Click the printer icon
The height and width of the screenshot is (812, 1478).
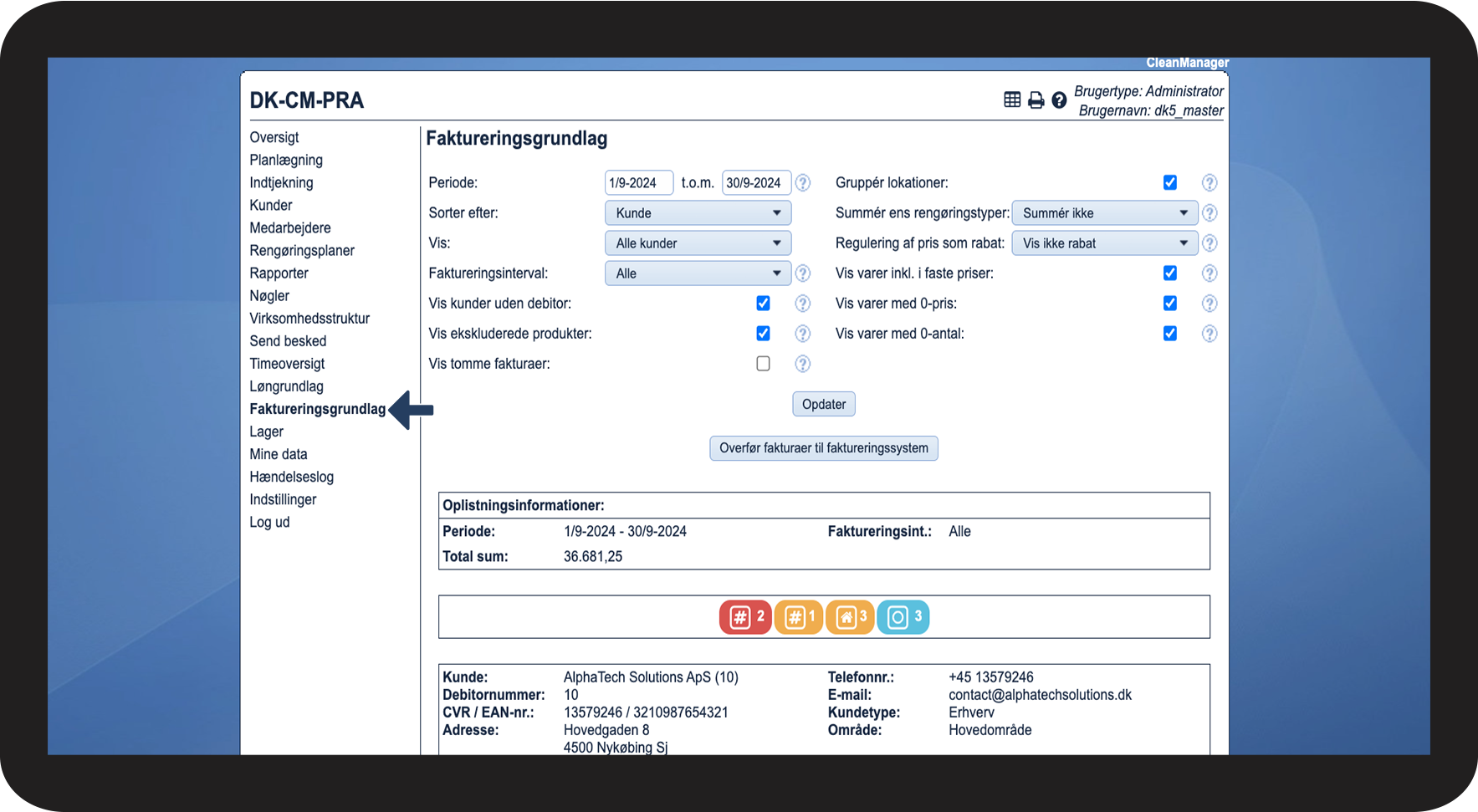pos(1036,100)
